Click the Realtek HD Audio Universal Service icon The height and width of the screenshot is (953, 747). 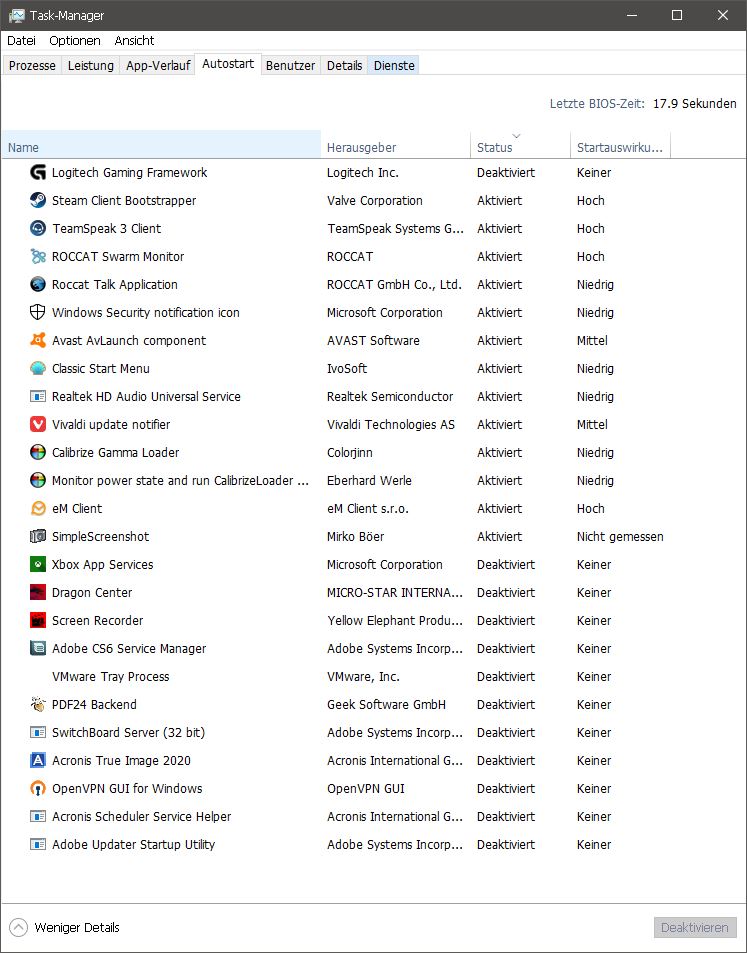click(38, 396)
